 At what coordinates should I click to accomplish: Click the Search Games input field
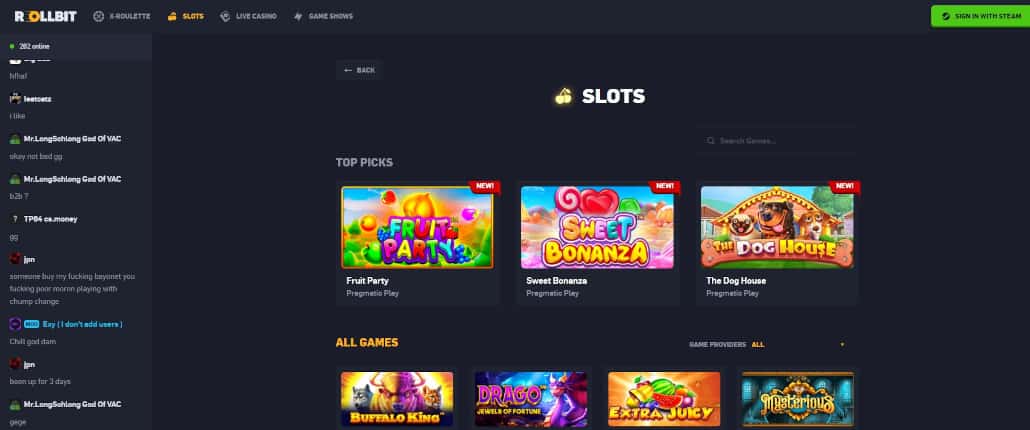(x=778, y=140)
